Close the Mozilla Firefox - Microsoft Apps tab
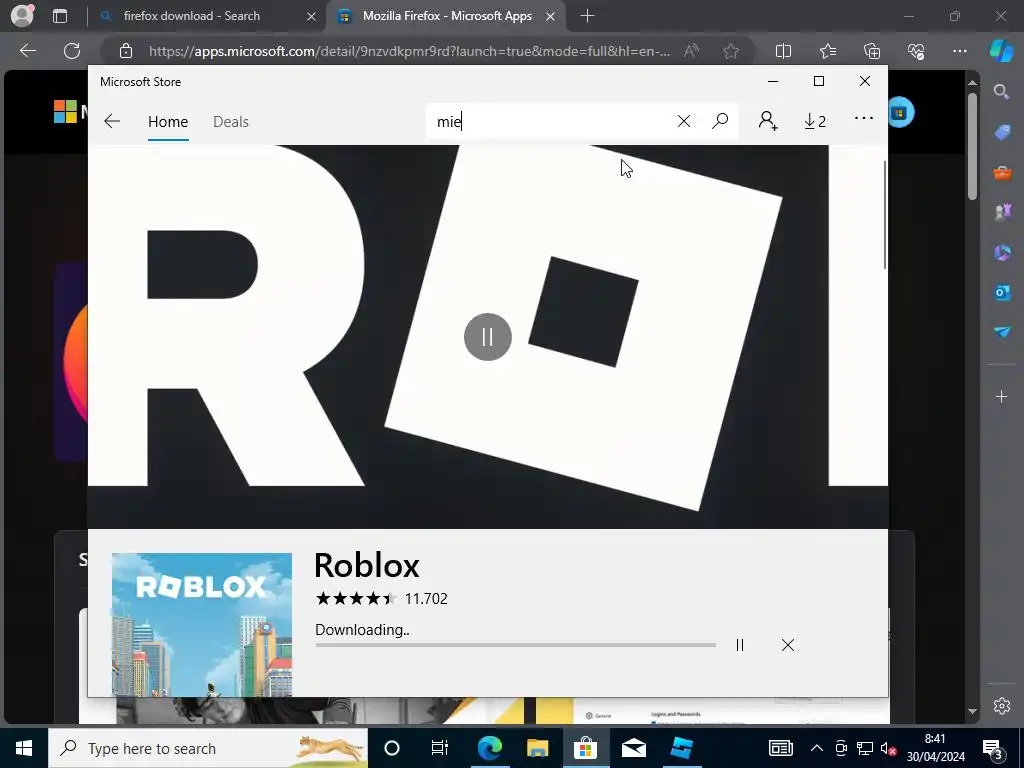Image resolution: width=1024 pixels, height=768 pixels. 551,16
